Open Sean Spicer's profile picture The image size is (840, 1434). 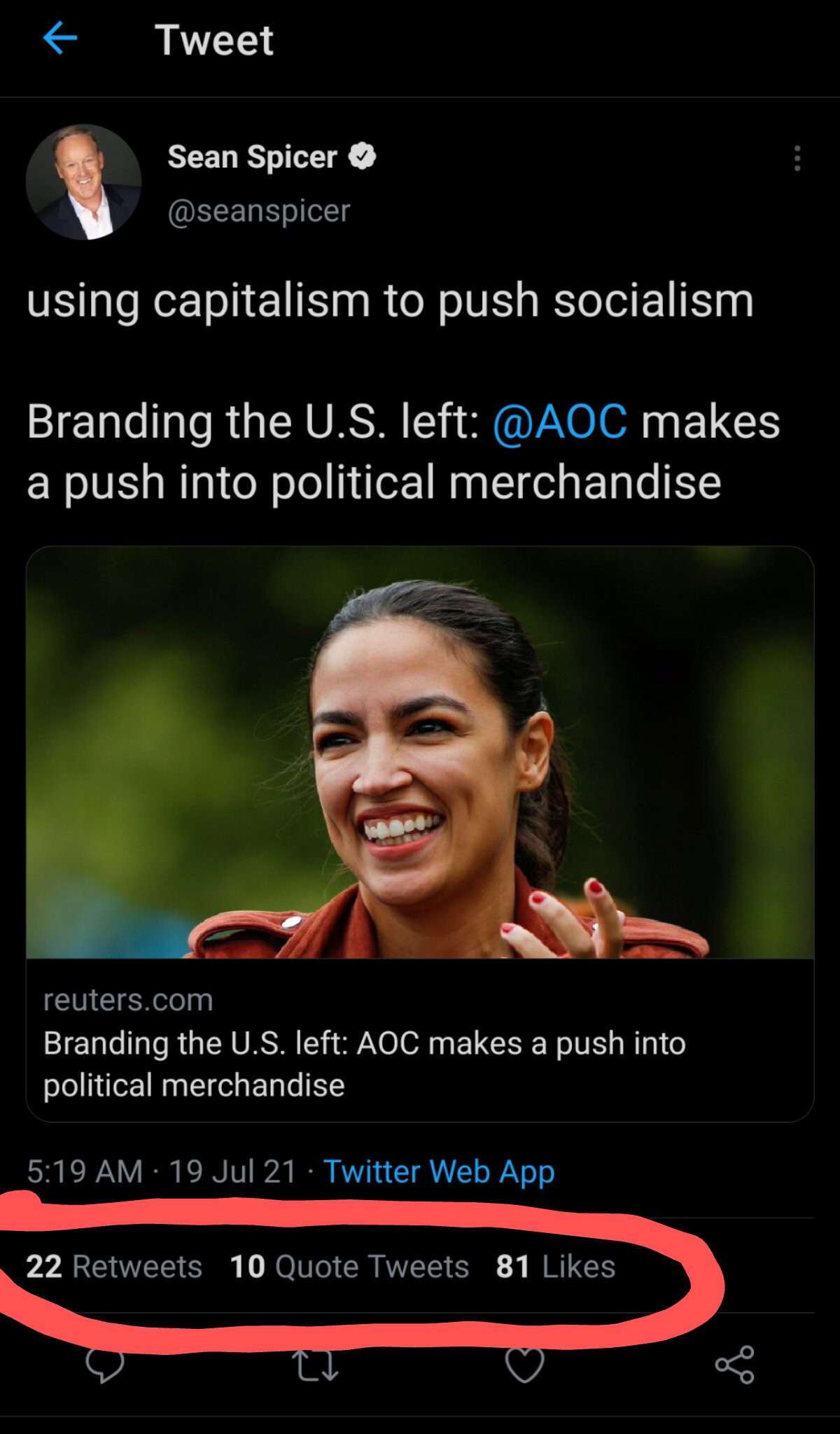point(84,182)
